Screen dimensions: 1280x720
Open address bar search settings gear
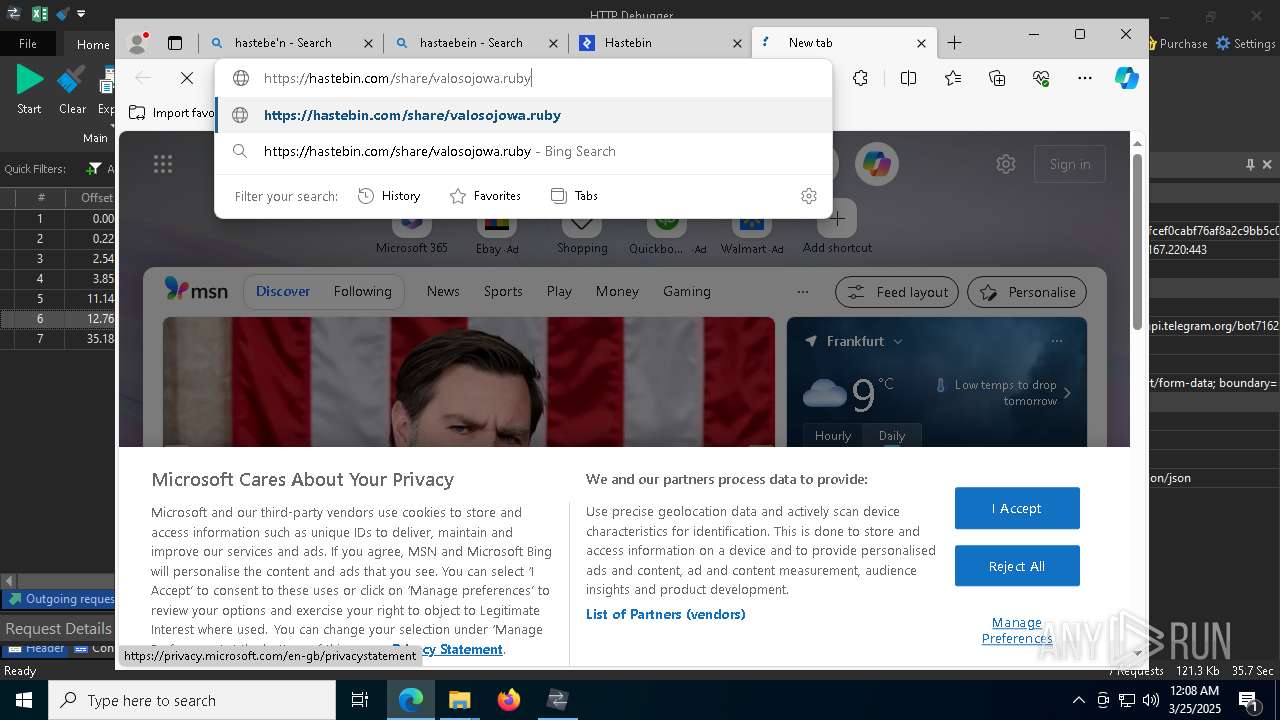click(x=809, y=196)
